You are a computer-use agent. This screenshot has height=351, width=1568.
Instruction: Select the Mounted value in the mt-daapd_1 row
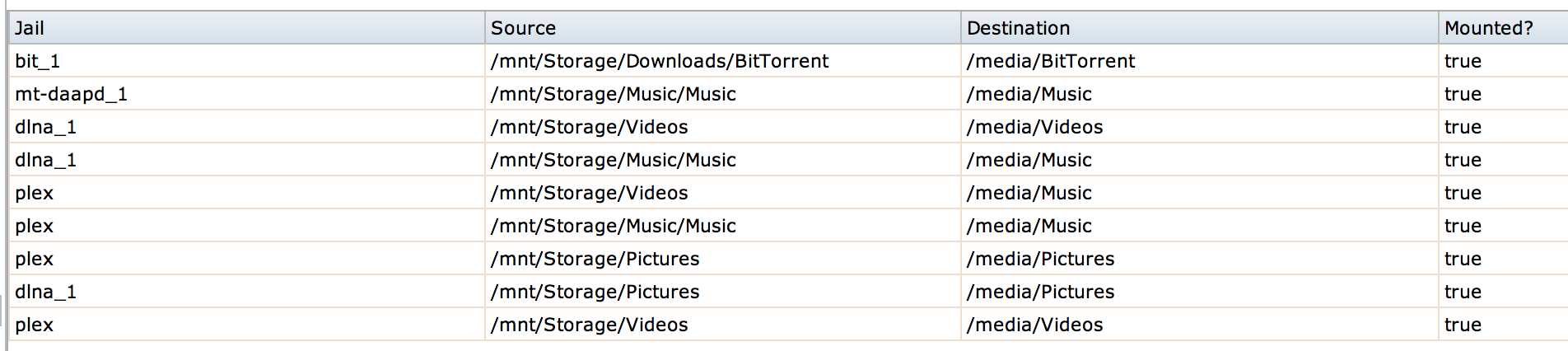[1463, 94]
